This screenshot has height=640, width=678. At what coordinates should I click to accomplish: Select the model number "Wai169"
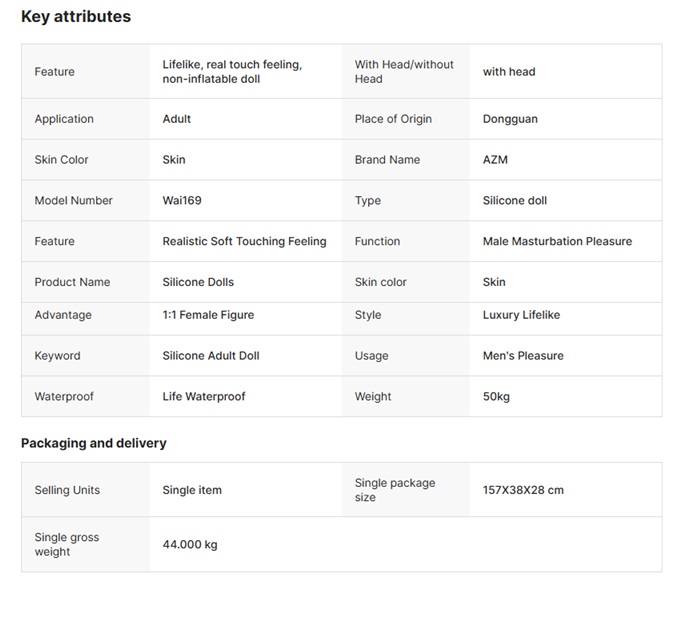[182, 201]
